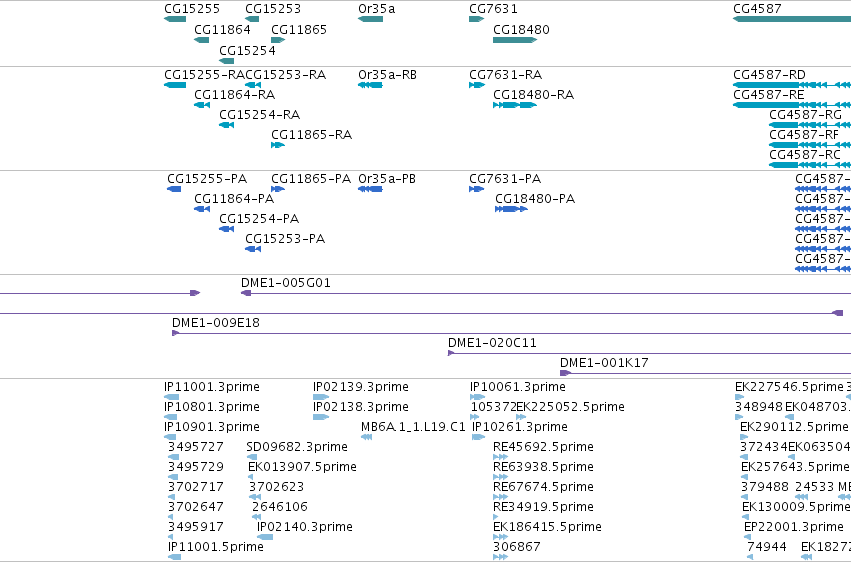Click the EK013907.5prime EST label
The image size is (851, 562).
tap(302, 467)
